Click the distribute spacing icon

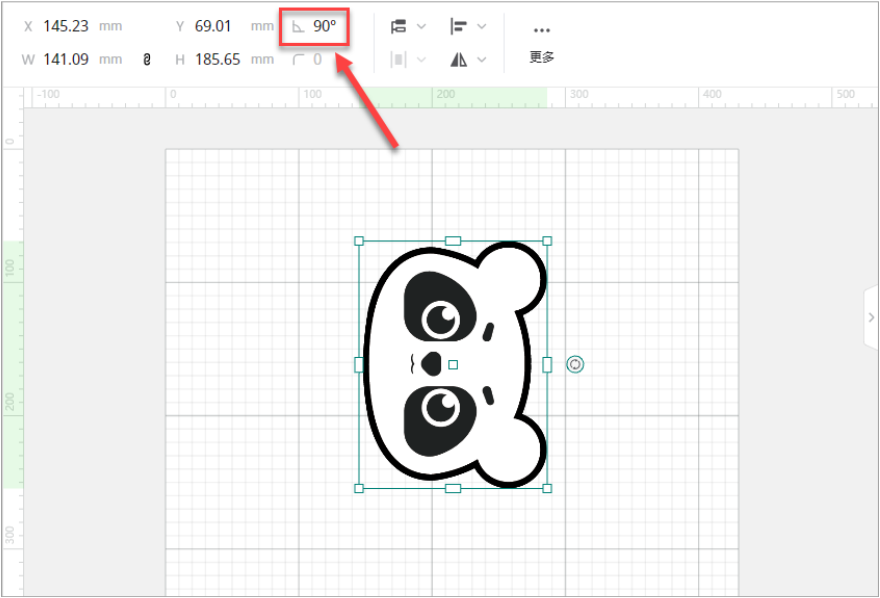[398, 60]
